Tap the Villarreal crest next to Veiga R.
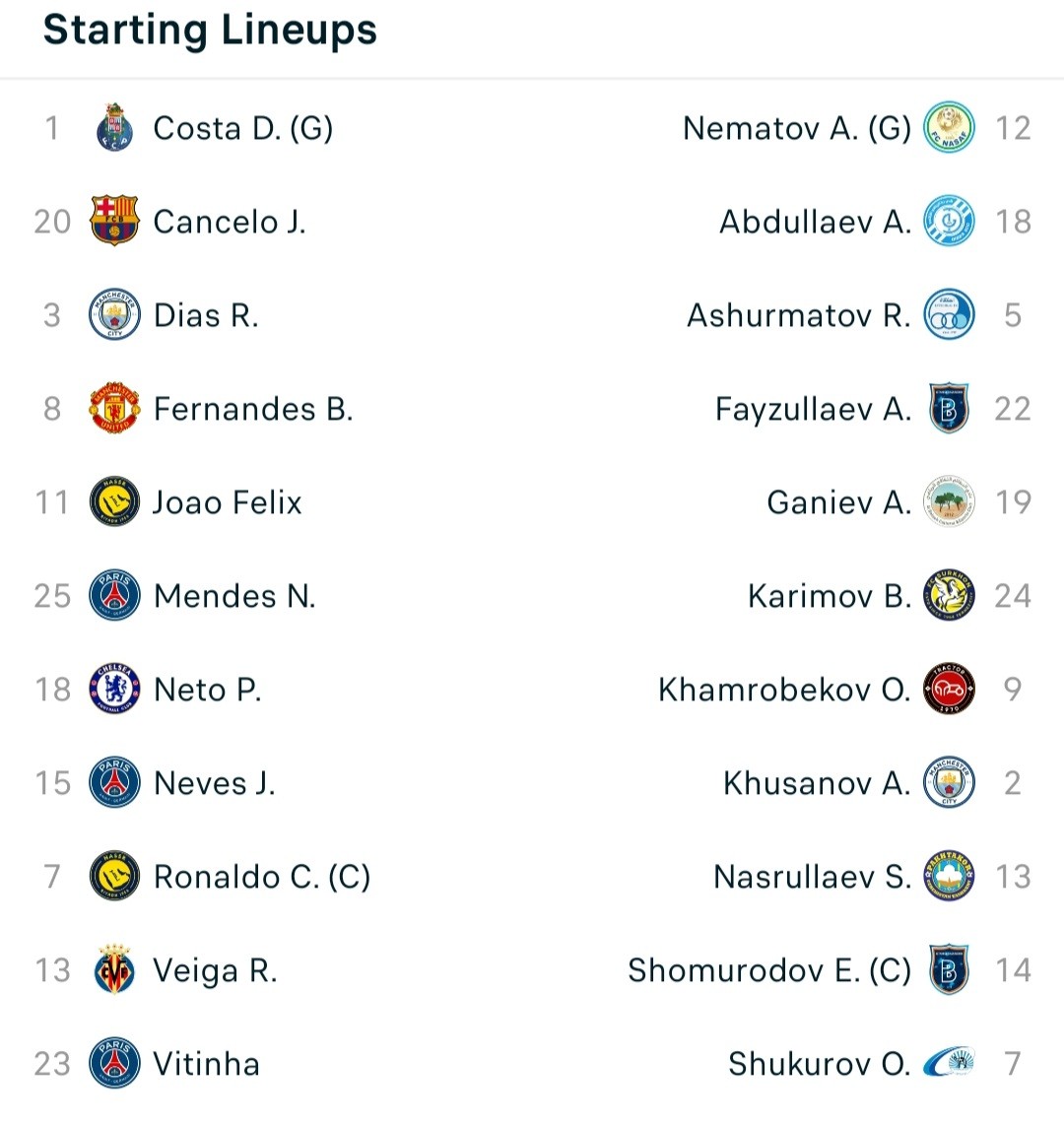This screenshot has width=1064, height=1125. pos(114,969)
